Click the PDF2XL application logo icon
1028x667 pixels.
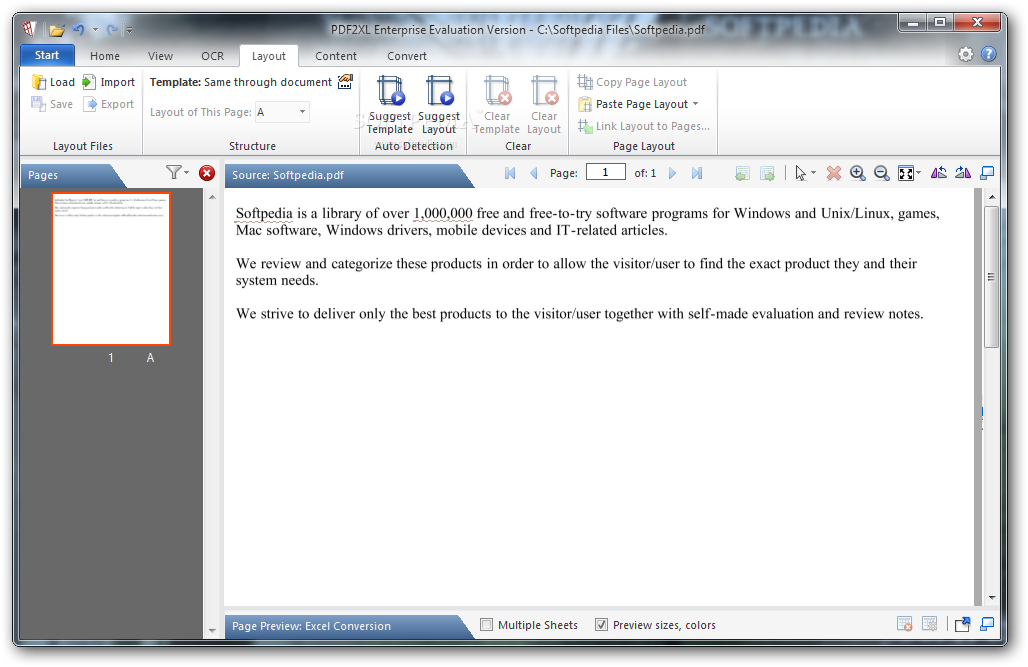pyautogui.click(x=30, y=29)
